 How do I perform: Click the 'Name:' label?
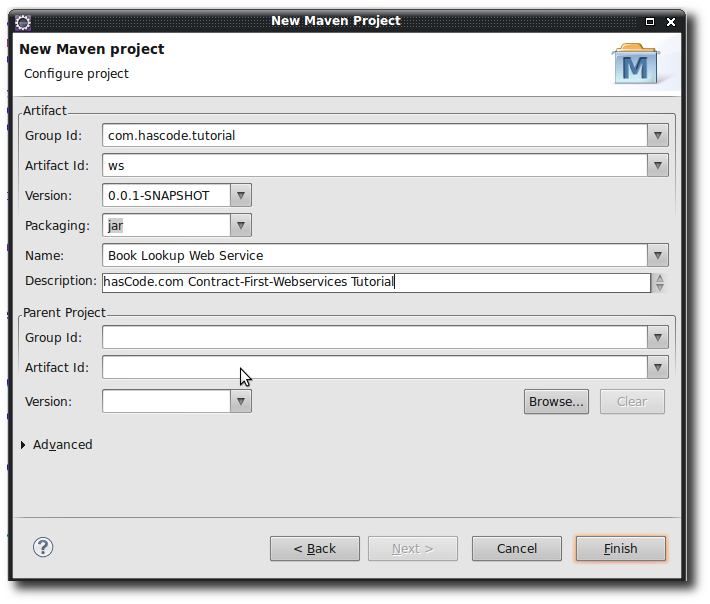pyautogui.click(x=44, y=256)
